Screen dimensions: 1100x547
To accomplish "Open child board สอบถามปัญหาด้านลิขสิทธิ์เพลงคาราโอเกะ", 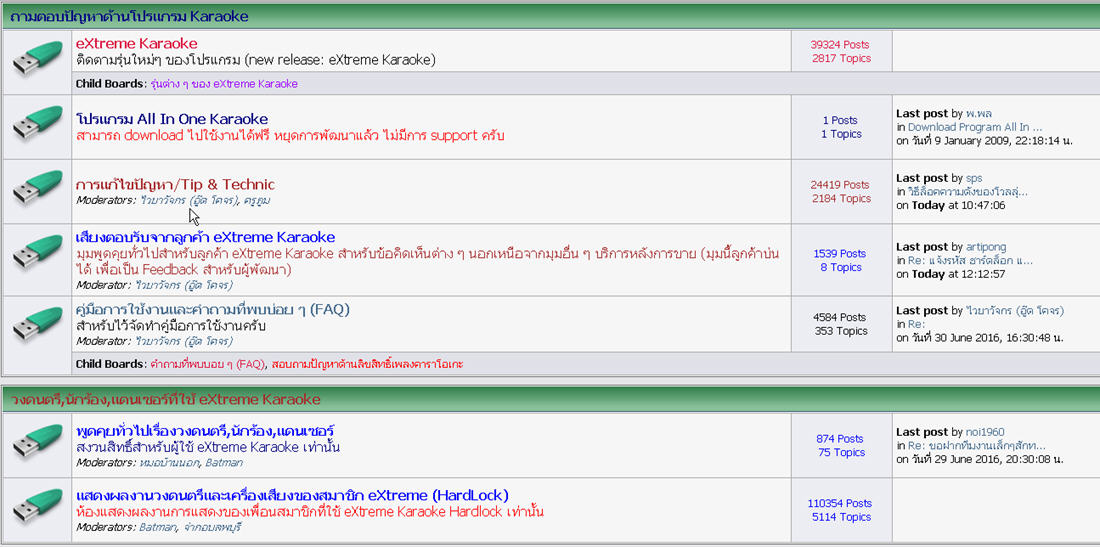I will click(x=367, y=364).
